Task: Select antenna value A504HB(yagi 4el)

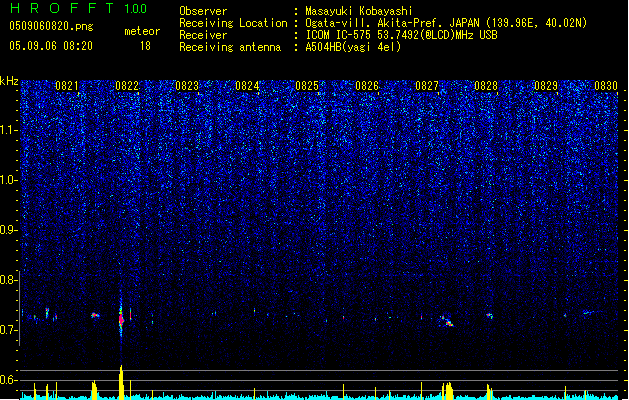Action: coord(353,47)
